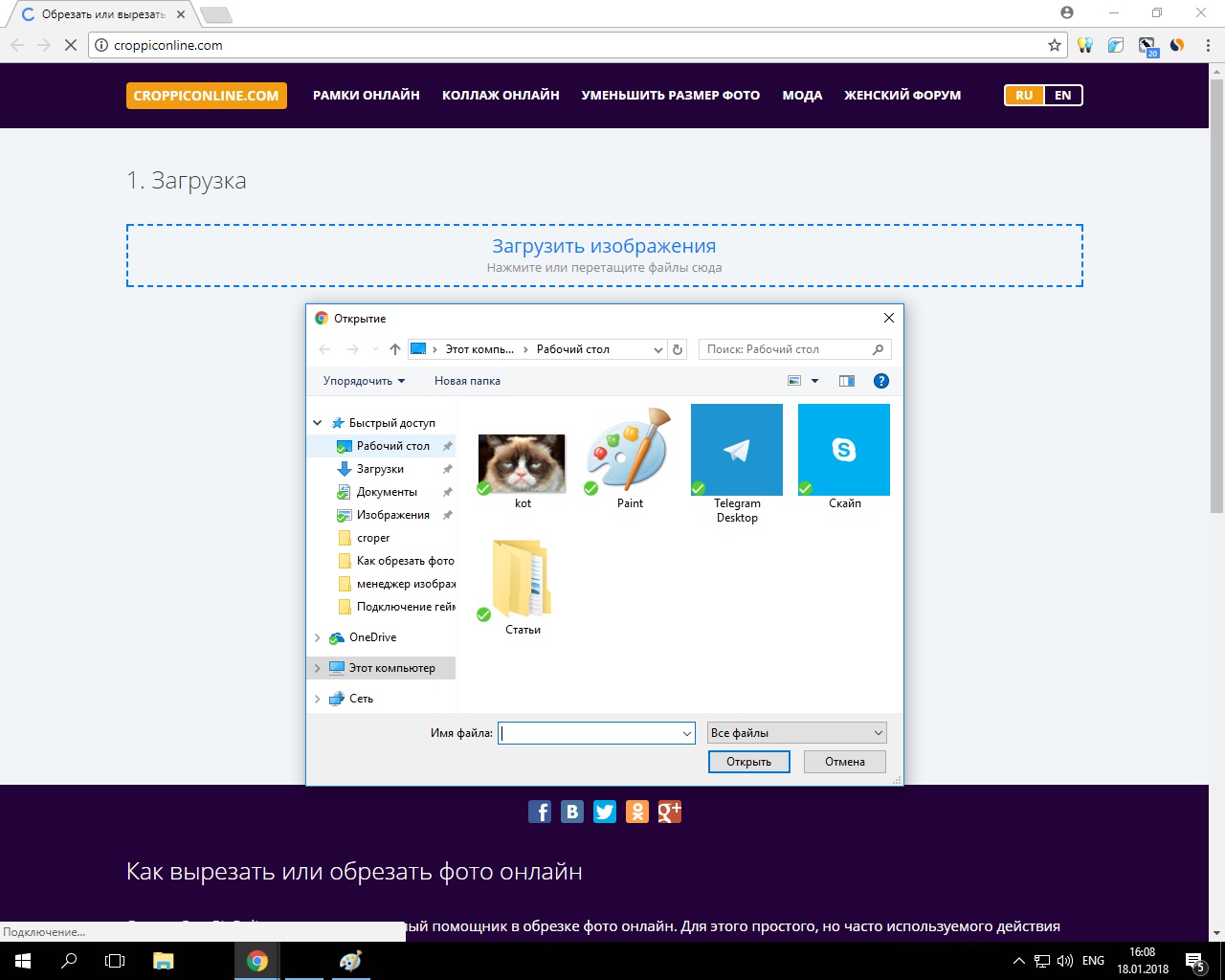Viewport: 1225px width, 980px height.
Task: Click the dialog back arrow
Action: pos(324,349)
